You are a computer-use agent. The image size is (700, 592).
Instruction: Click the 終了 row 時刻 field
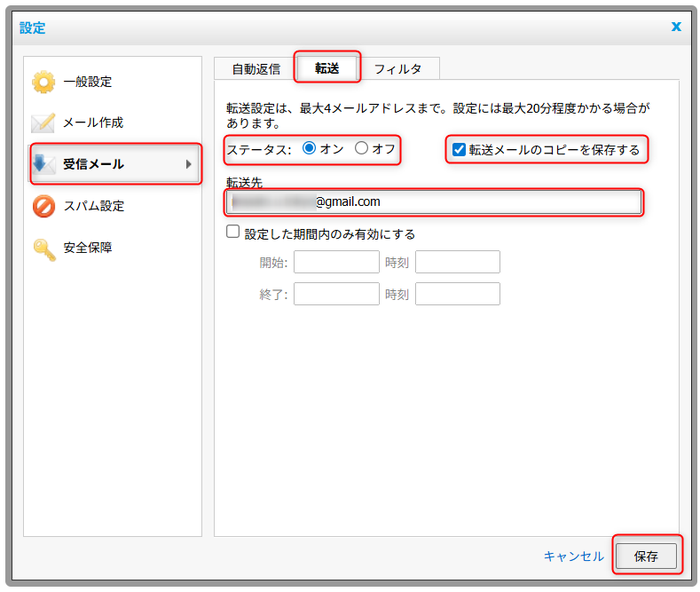pos(458,294)
